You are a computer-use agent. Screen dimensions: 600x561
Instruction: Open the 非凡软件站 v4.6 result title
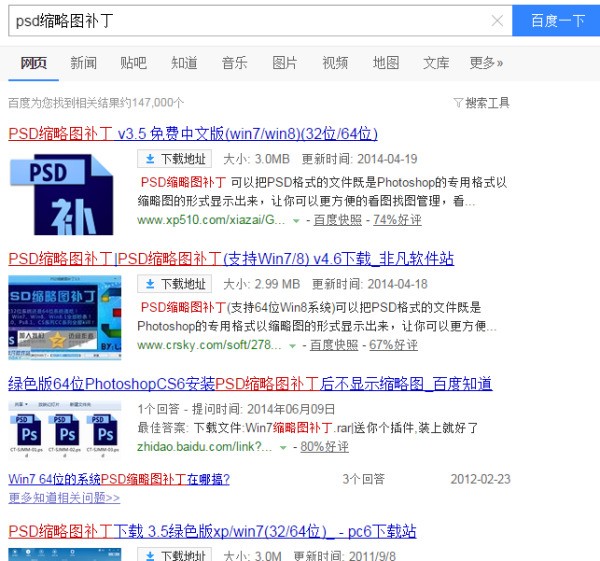coord(231,259)
